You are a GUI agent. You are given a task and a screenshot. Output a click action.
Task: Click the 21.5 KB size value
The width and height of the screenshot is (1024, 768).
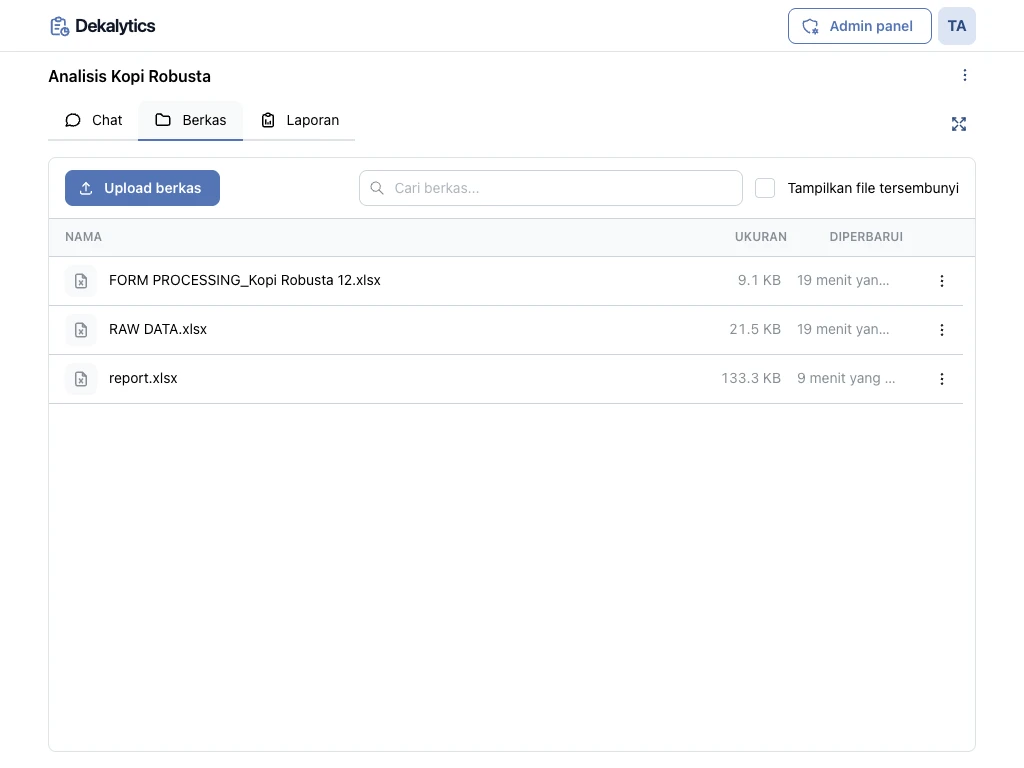click(755, 329)
